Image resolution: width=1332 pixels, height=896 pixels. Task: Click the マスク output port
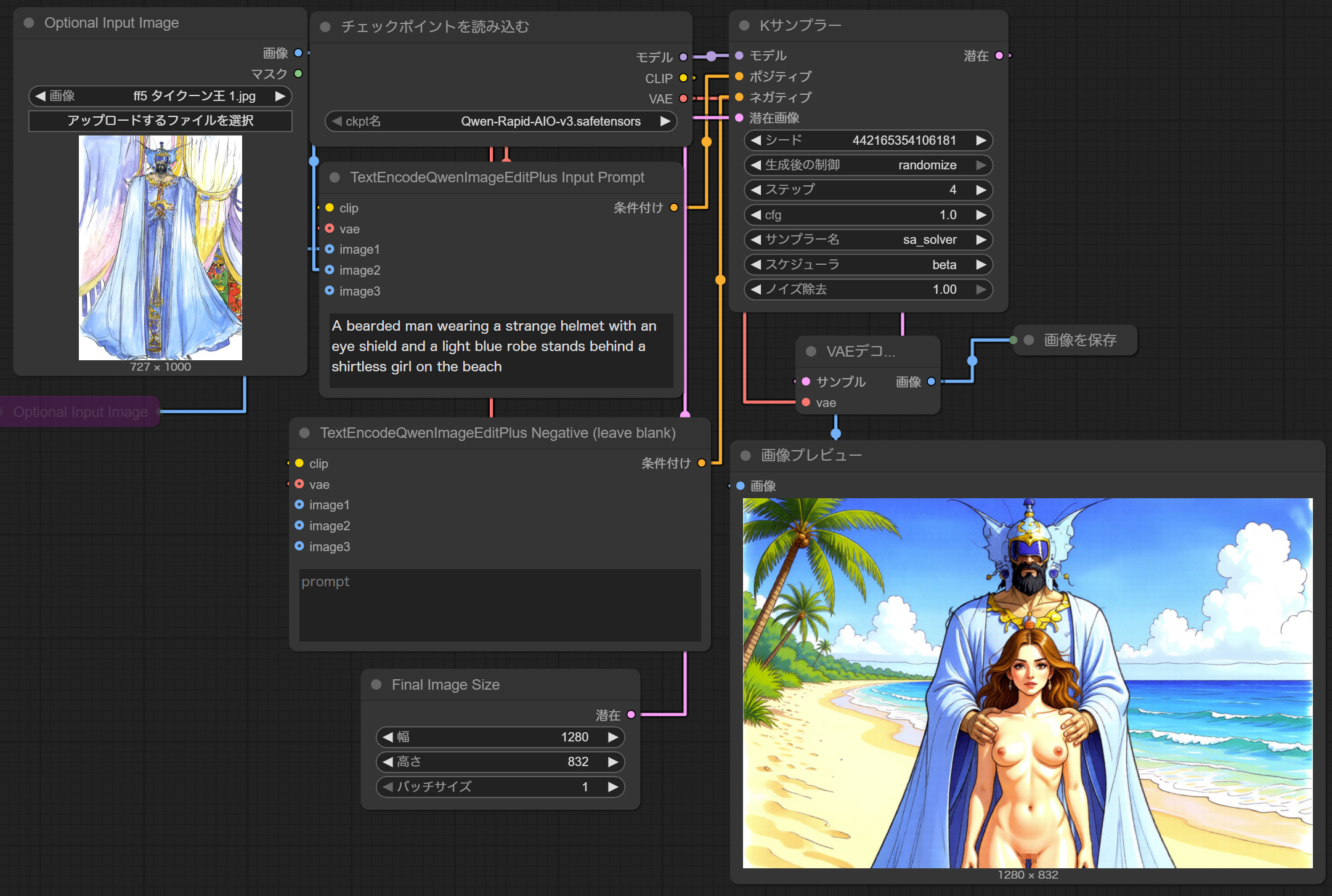pos(298,74)
